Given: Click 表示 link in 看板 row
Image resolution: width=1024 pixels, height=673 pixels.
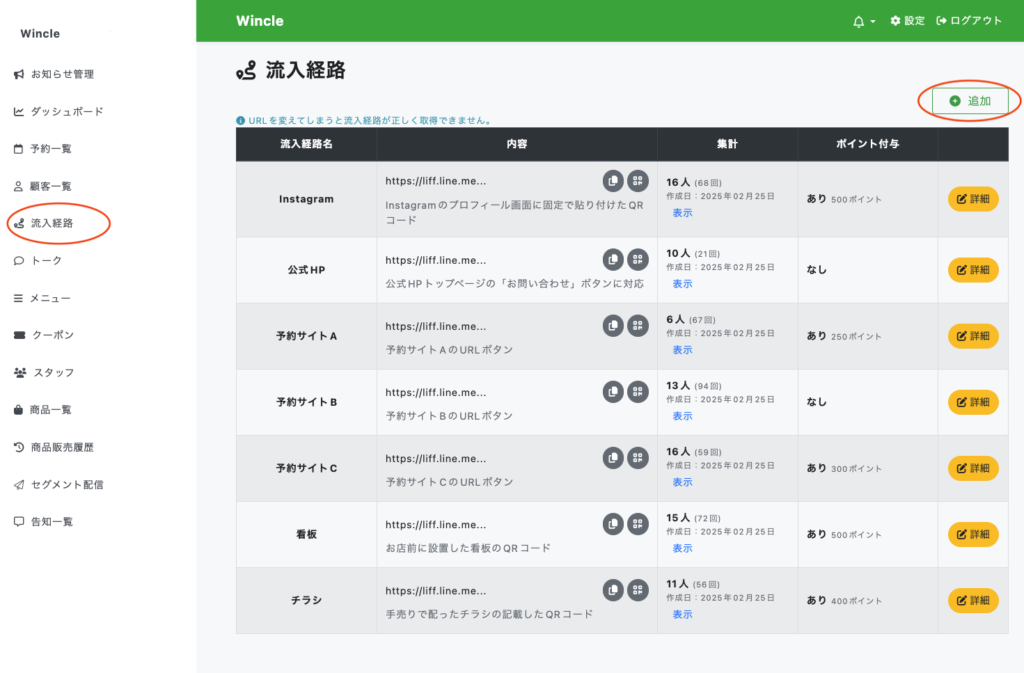Looking at the screenshot, I should 682,548.
